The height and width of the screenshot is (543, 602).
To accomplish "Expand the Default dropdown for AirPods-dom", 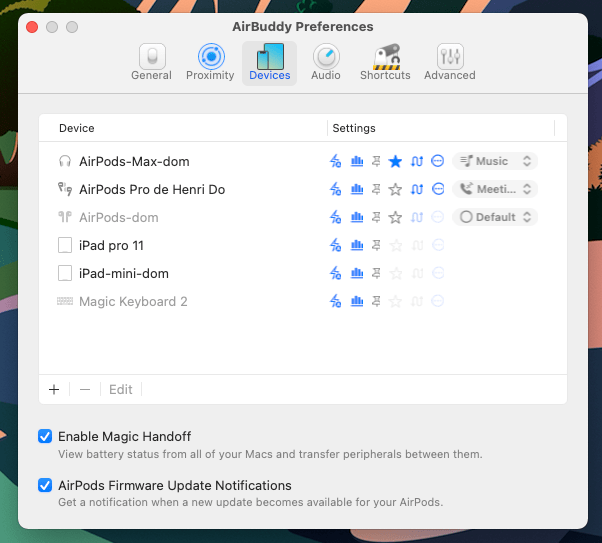I will [x=495, y=217].
